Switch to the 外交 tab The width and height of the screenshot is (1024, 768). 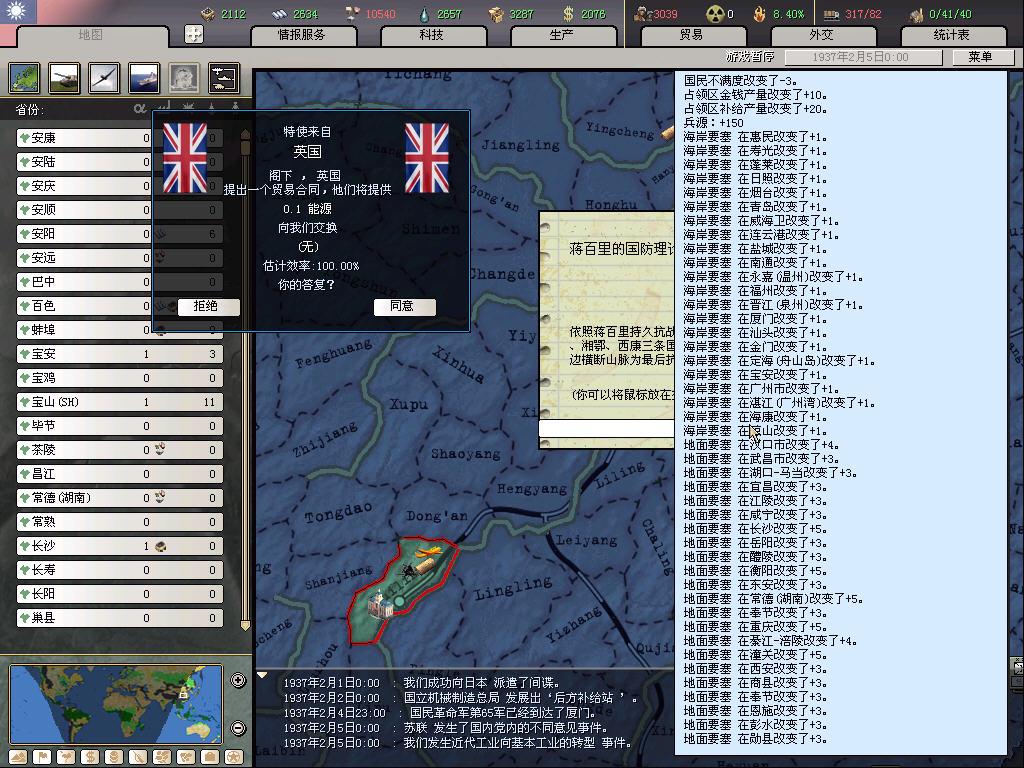tap(820, 35)
